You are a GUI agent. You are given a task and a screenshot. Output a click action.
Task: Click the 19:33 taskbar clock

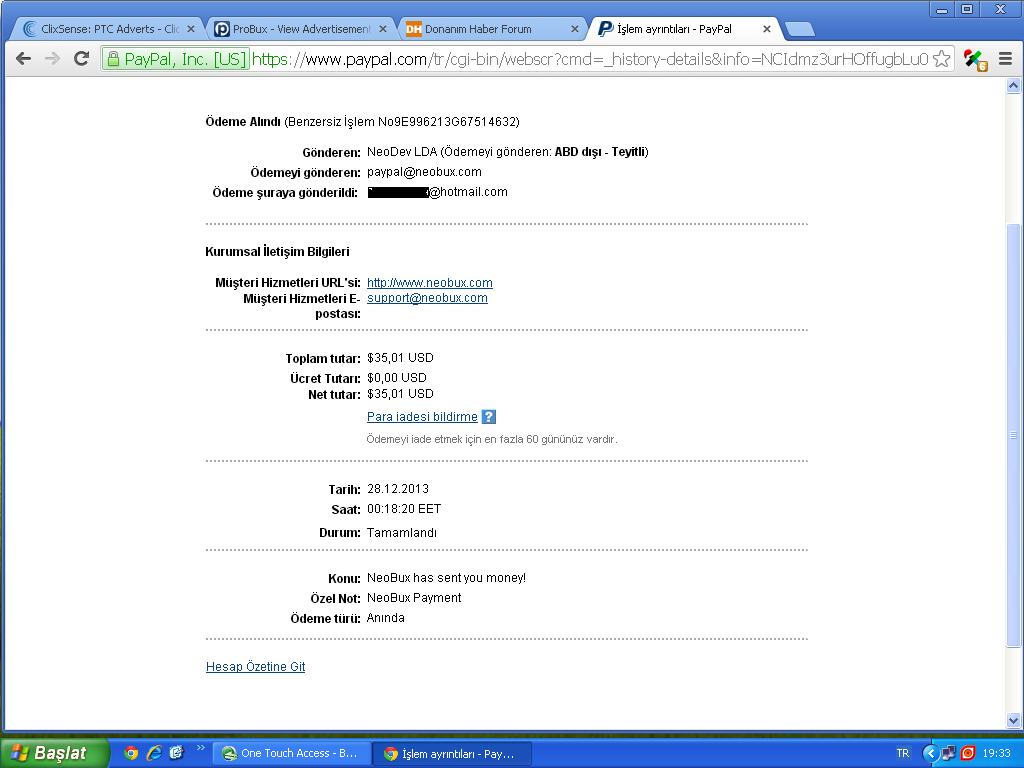(996, 753)
